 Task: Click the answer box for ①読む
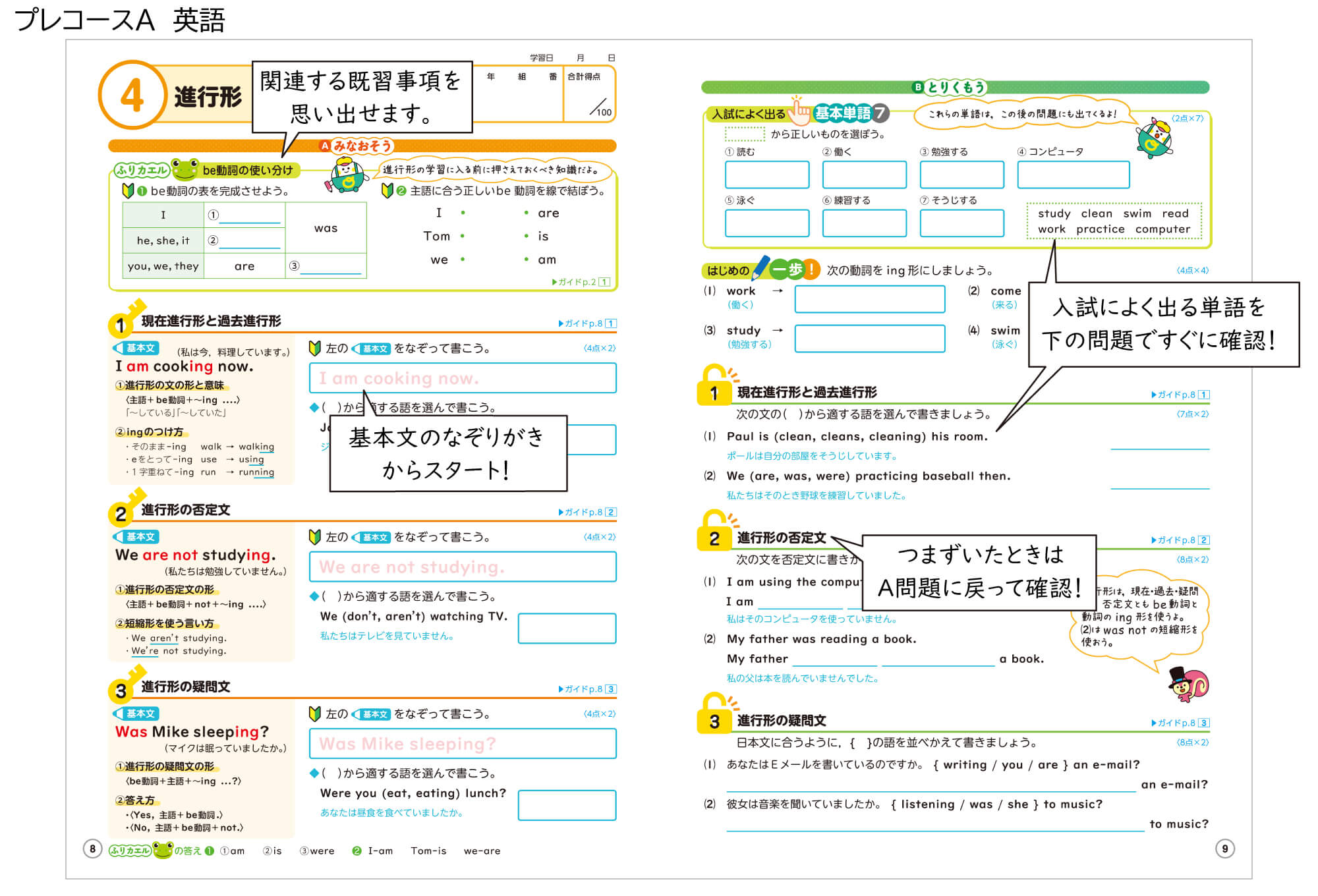point(767,175)
